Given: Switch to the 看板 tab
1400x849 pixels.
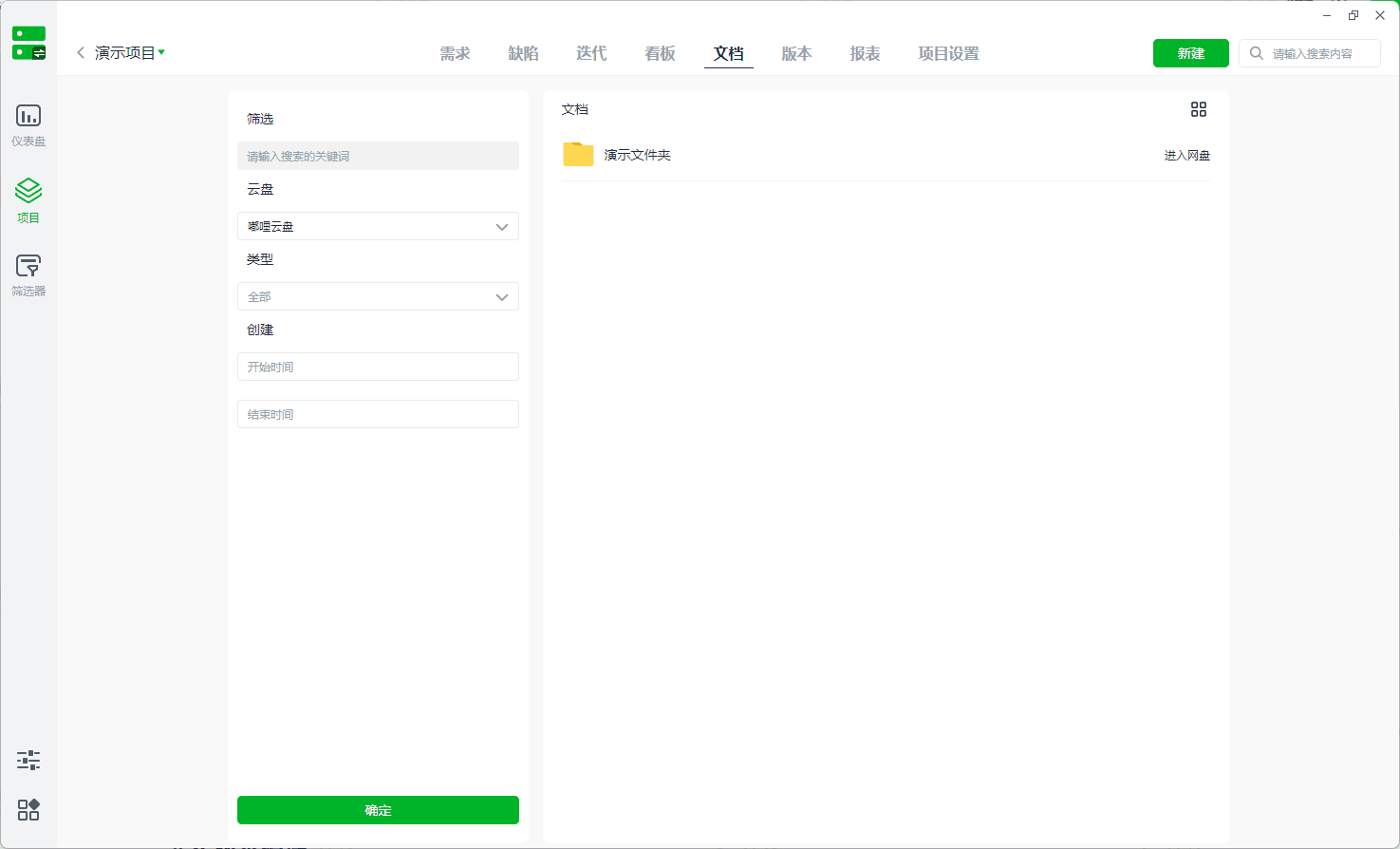Looking at the screenshot, I should pyautogui.click(x=660, y=53).
